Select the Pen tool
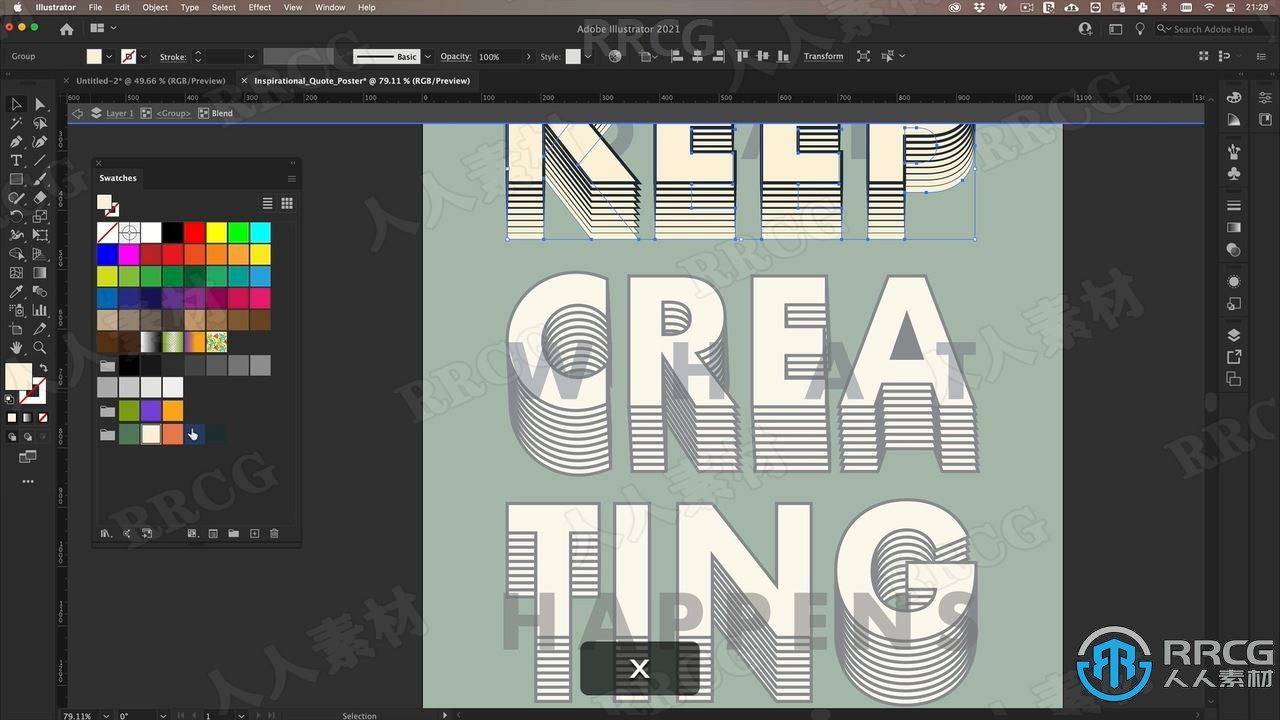This screenshot has height=720, width=1280. click(16, 142)
